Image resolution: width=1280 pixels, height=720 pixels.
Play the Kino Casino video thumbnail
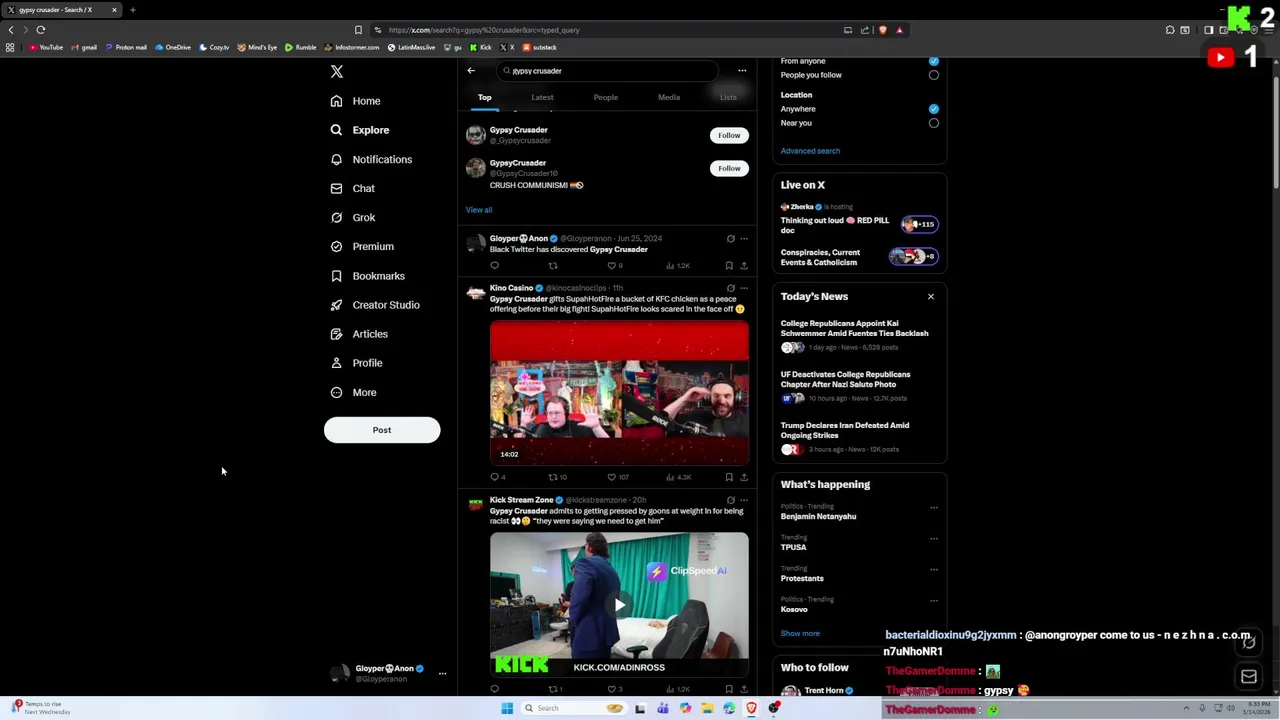tap(619, 392)
